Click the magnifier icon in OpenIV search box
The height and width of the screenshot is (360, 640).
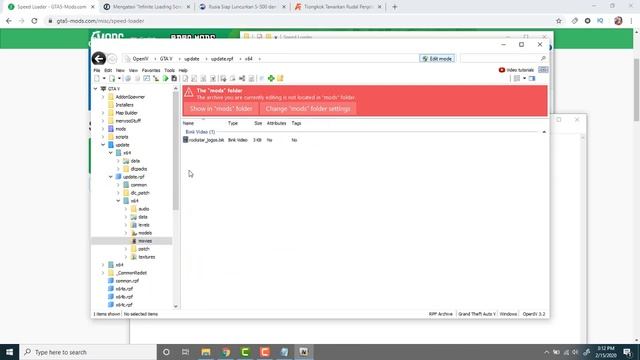coord(543,59)
